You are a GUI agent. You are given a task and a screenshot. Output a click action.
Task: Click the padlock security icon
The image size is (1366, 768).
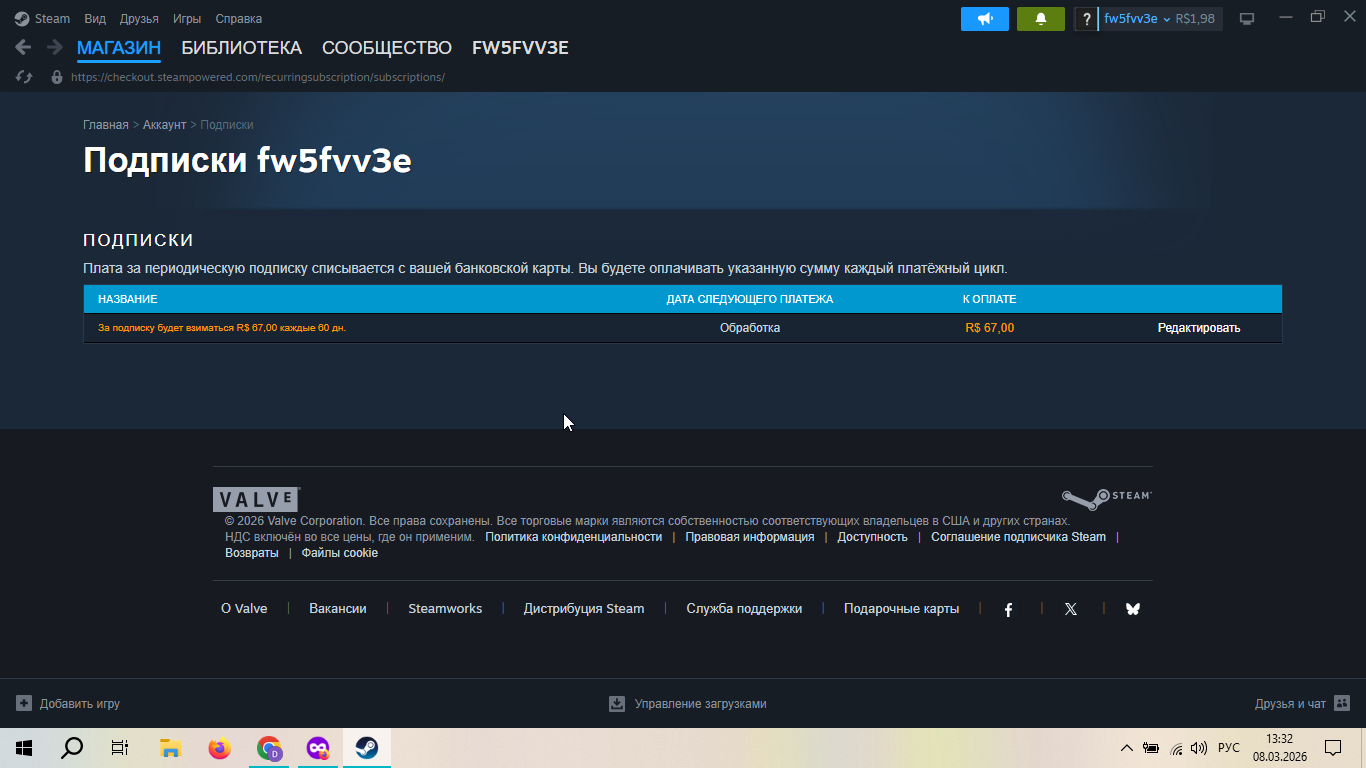[57, 77]
